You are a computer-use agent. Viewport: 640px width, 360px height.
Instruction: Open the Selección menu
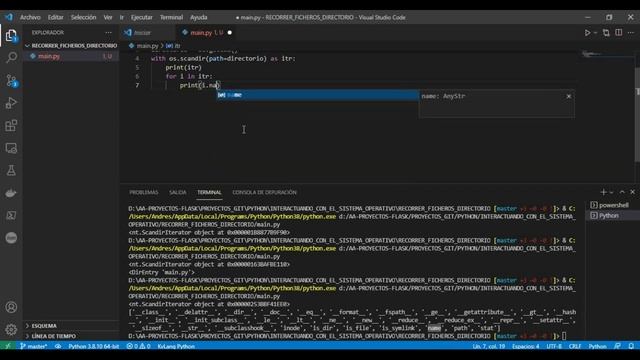pyautogui.click(x=83, y=18)
